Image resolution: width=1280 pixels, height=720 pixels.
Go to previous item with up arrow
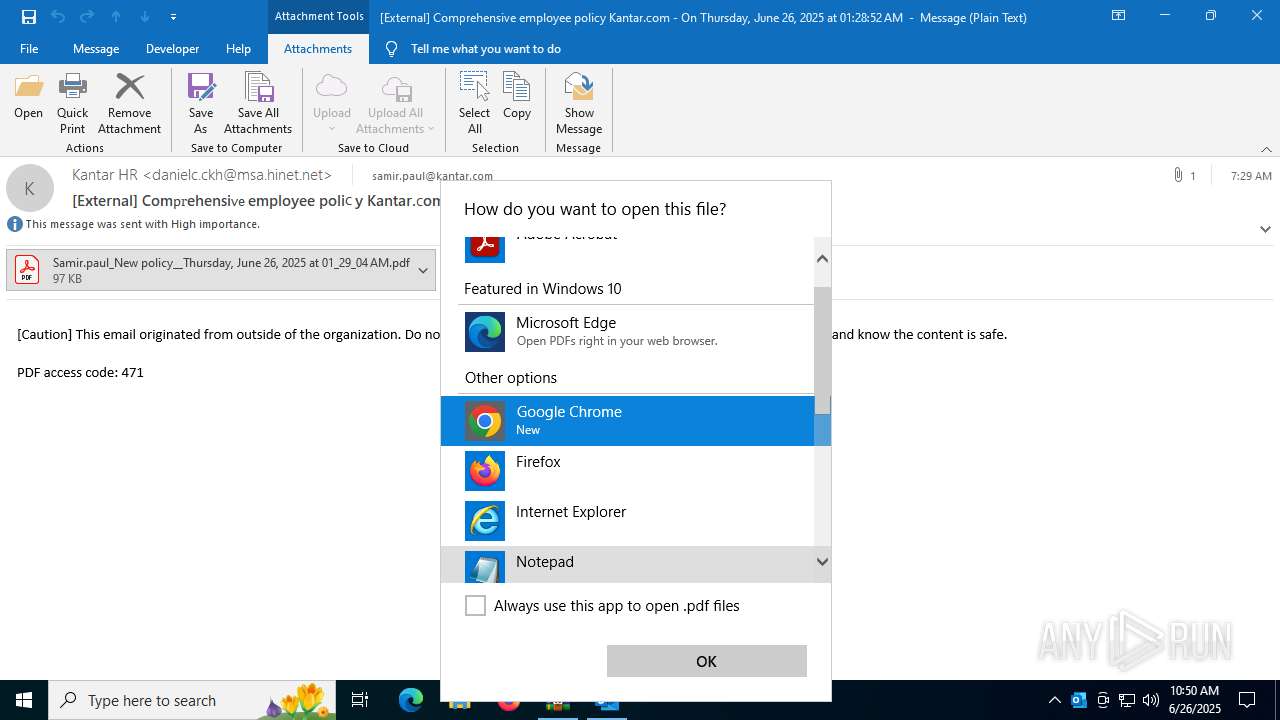[x=116, y=16]
